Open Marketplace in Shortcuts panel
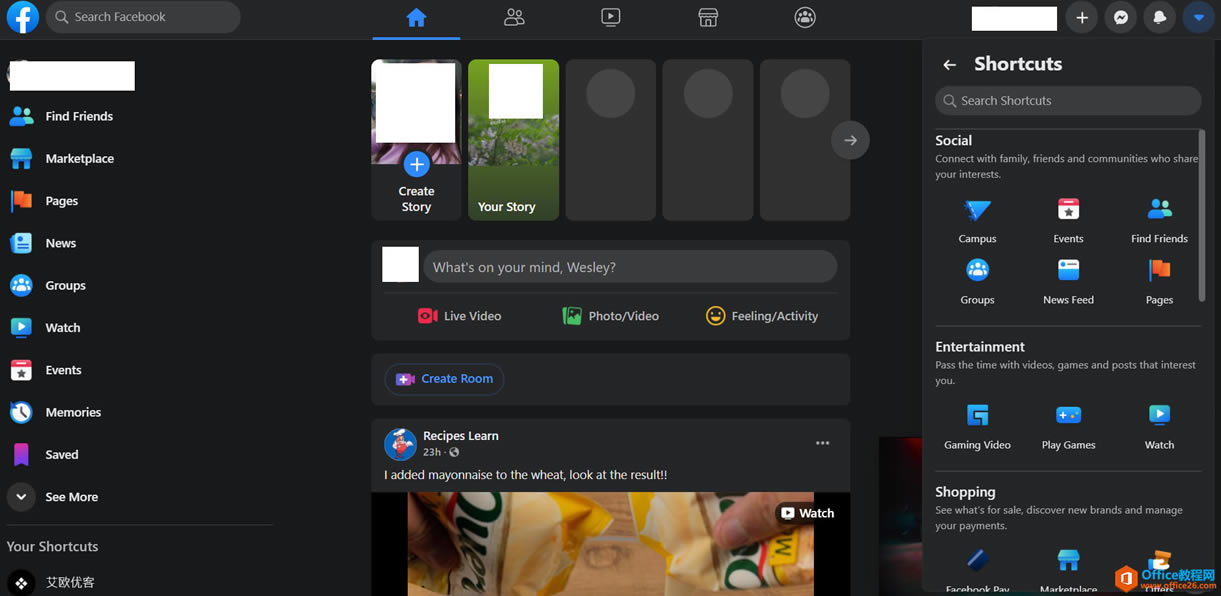 [1068, 569]
